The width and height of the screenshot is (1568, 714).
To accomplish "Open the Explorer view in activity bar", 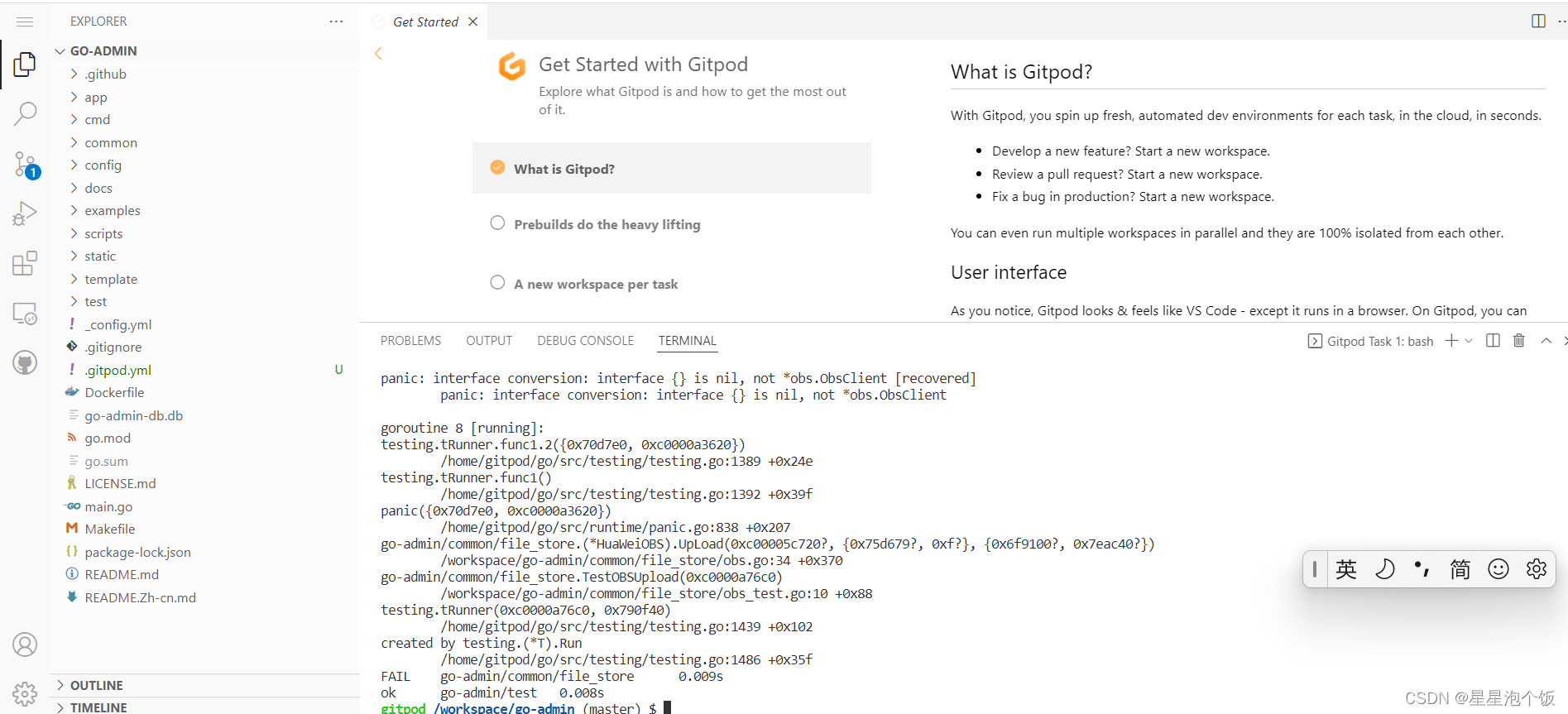I will 25,65.
